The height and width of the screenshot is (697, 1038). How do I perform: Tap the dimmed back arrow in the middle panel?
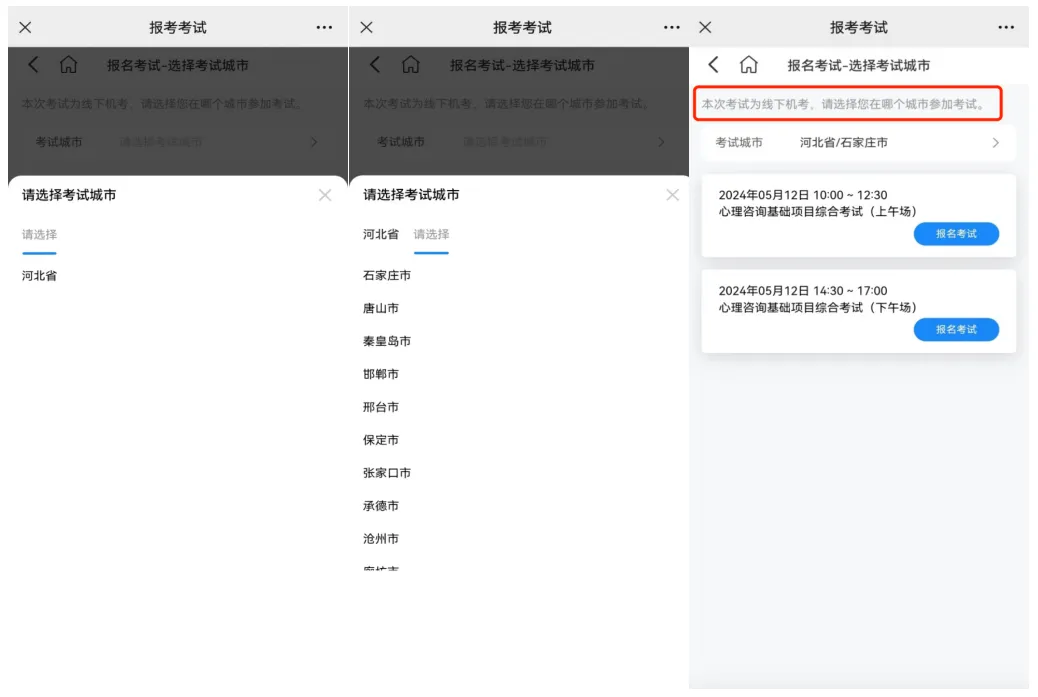tap(375, 65)
